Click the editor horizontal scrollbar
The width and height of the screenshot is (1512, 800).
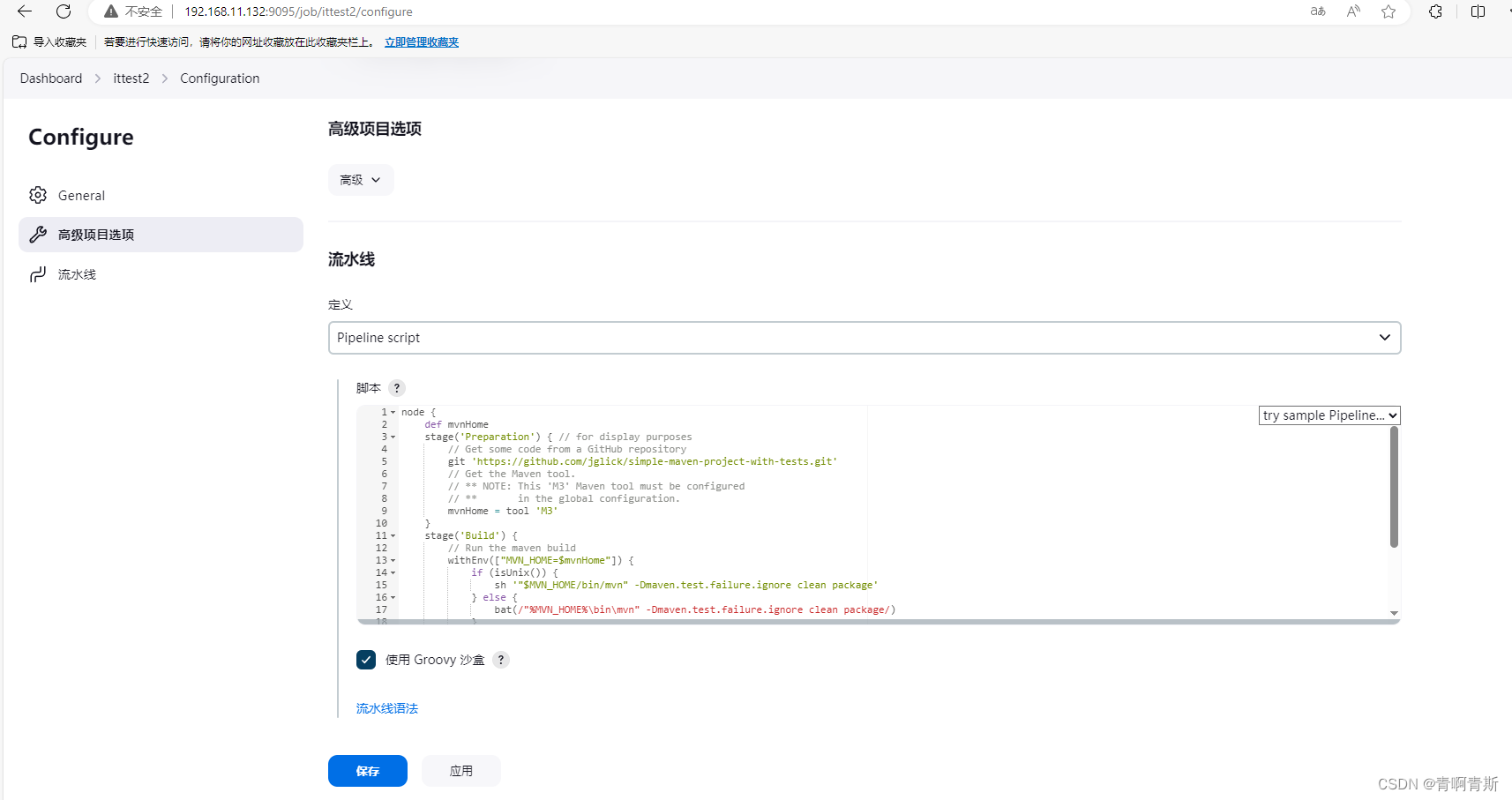(x=878, y=622)
